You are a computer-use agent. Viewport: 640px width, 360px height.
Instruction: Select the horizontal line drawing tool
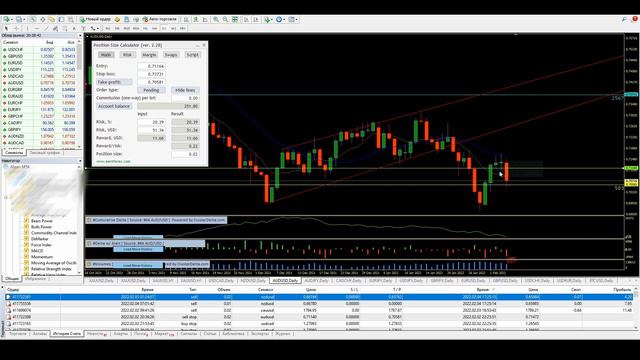(37, 28)
